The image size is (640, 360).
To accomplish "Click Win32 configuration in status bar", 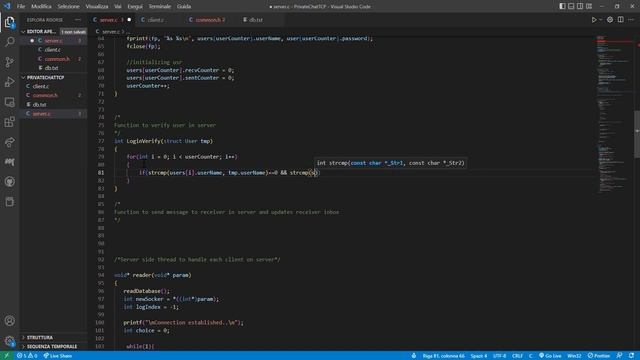I will [x=574, y=356].
